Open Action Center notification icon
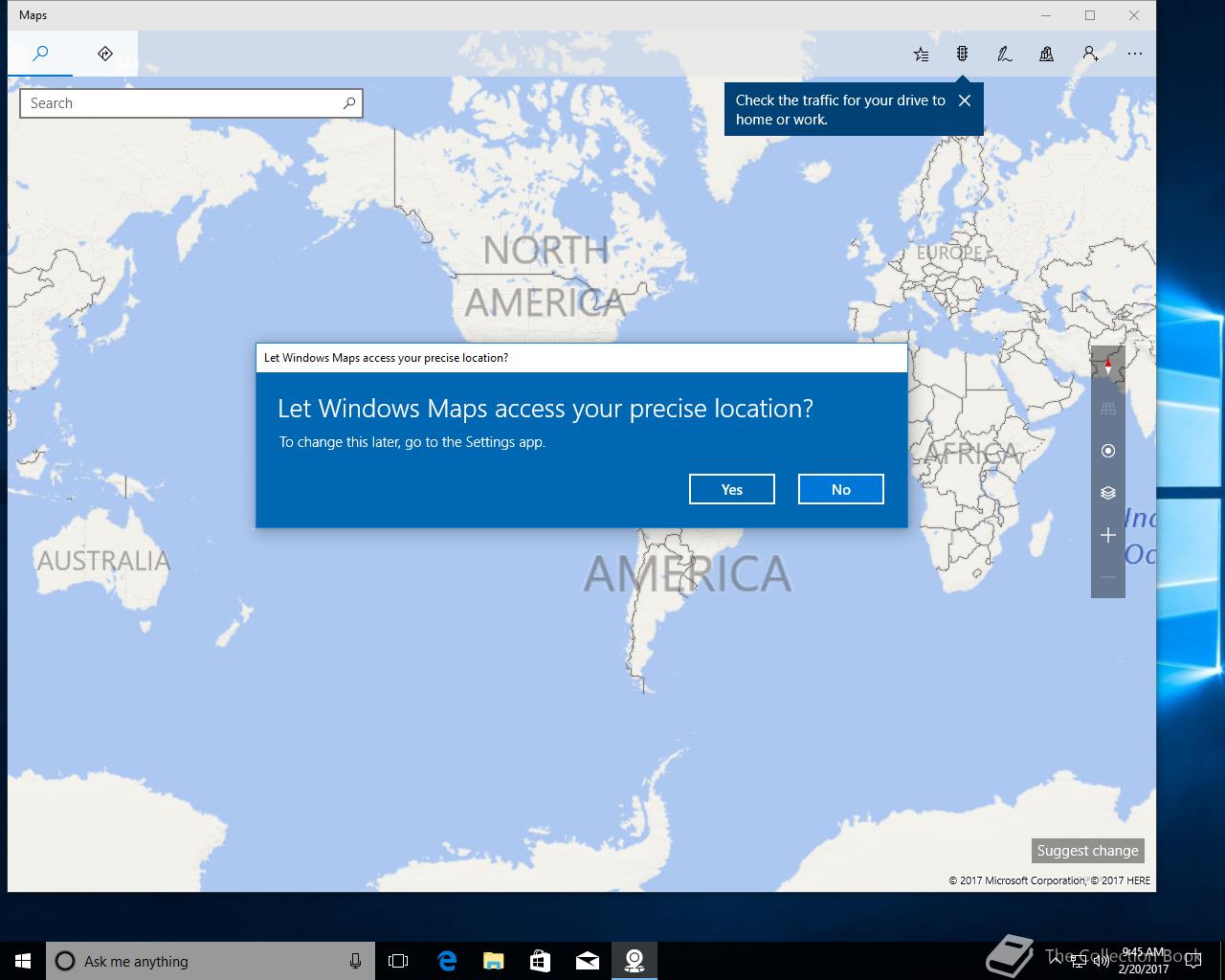 point(1193,961)
